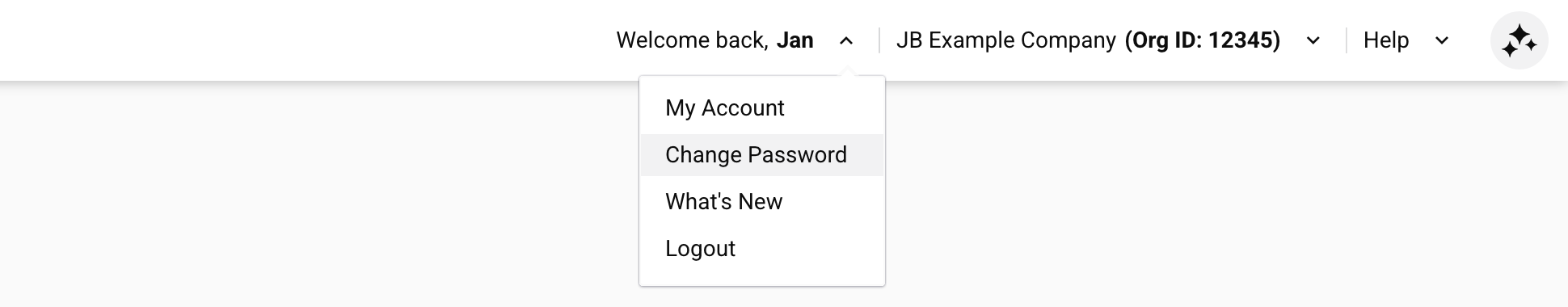The height and width of the screenshot is (307, 1568).
Task: Expand the Help menu label
Action: (1386, 40)
